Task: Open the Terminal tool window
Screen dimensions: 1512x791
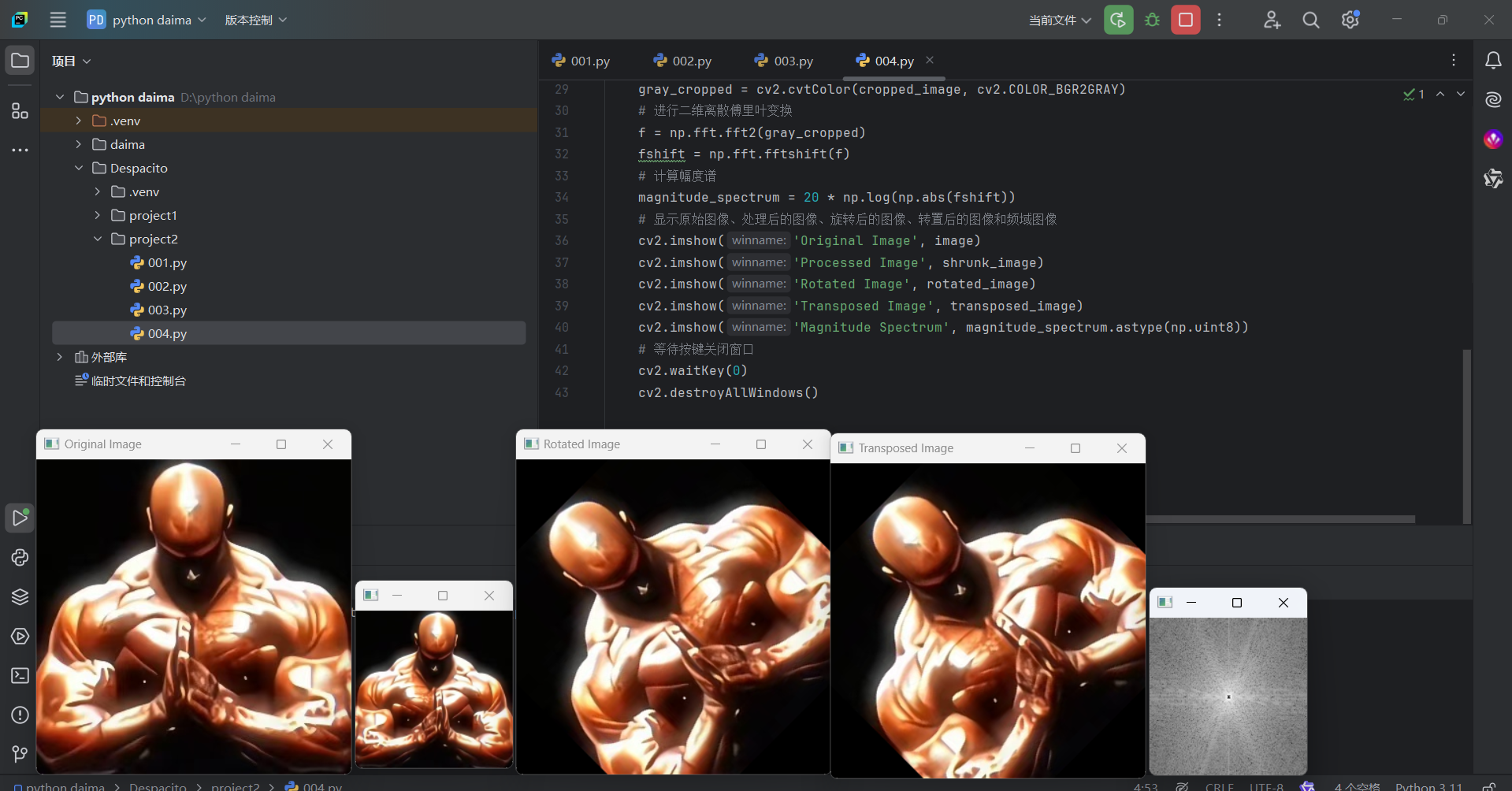Action: [x=20, y=675]
